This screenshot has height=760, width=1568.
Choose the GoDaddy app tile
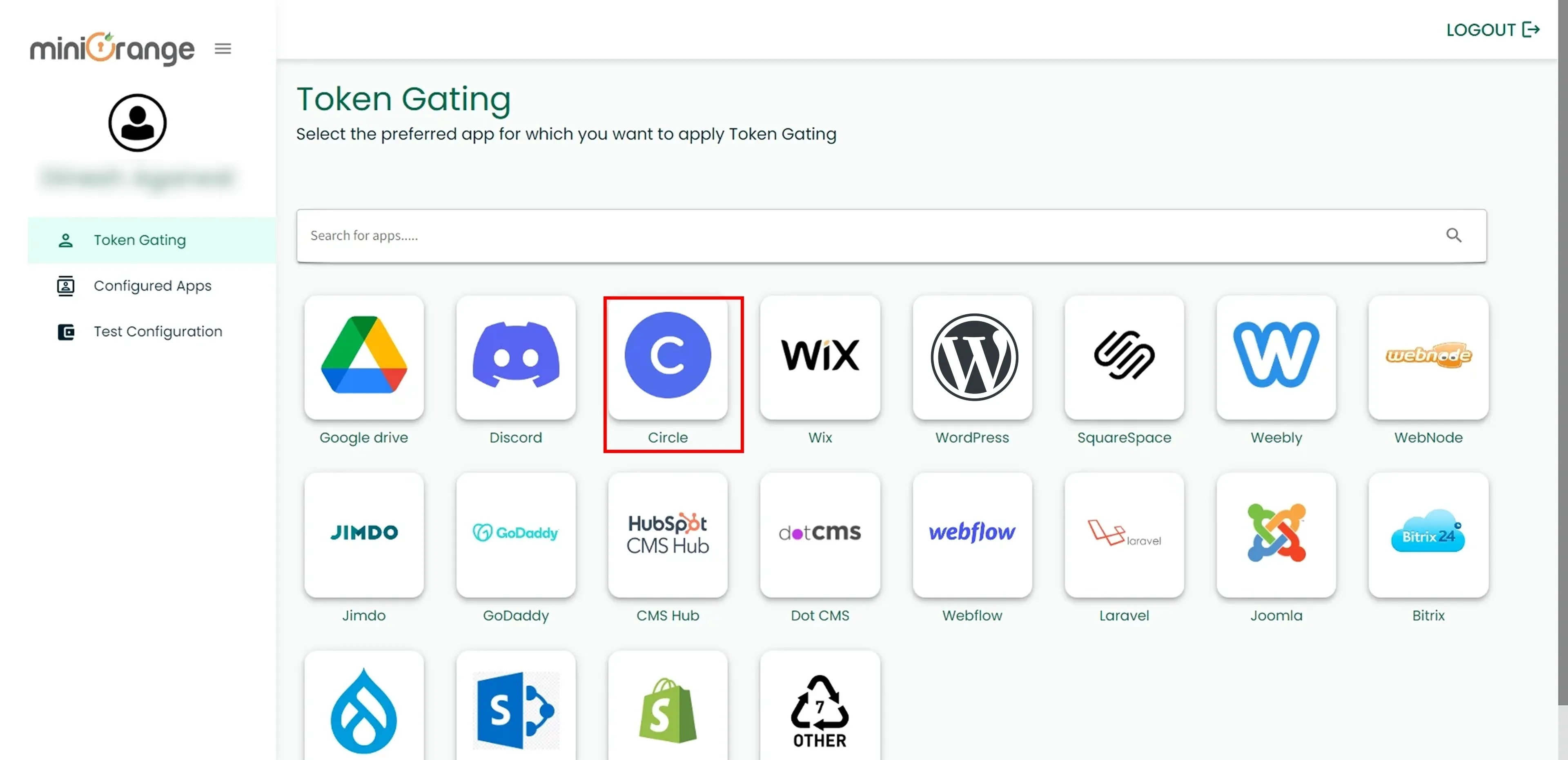tap(516, 535)
